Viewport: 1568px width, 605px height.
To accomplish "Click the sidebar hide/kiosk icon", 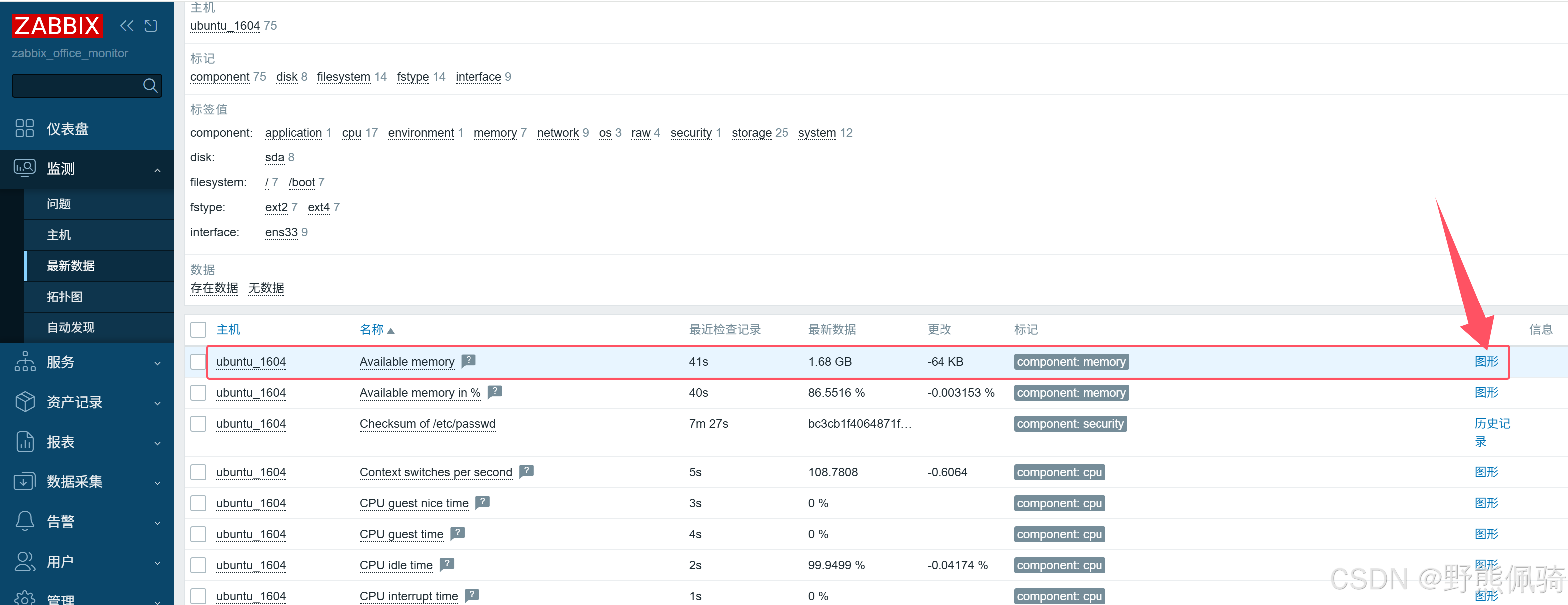I will 151,25.
